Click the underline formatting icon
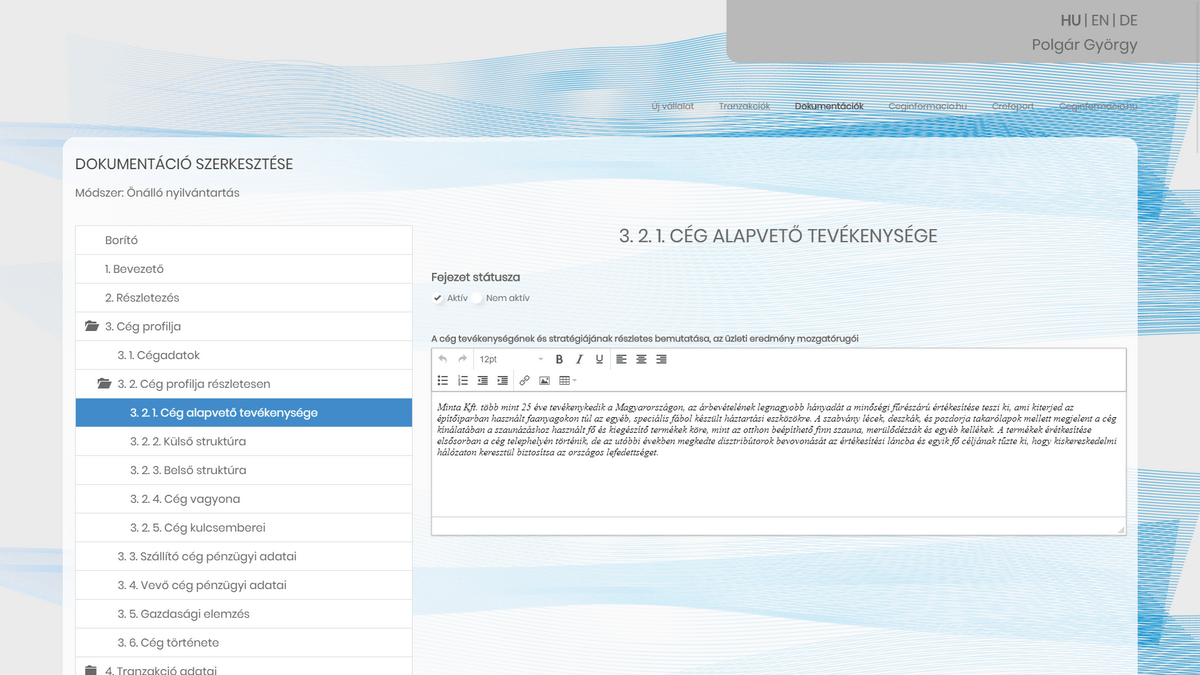Image resolution: width=1200 pixels, height=675 pixels. (x=599, y=359)
